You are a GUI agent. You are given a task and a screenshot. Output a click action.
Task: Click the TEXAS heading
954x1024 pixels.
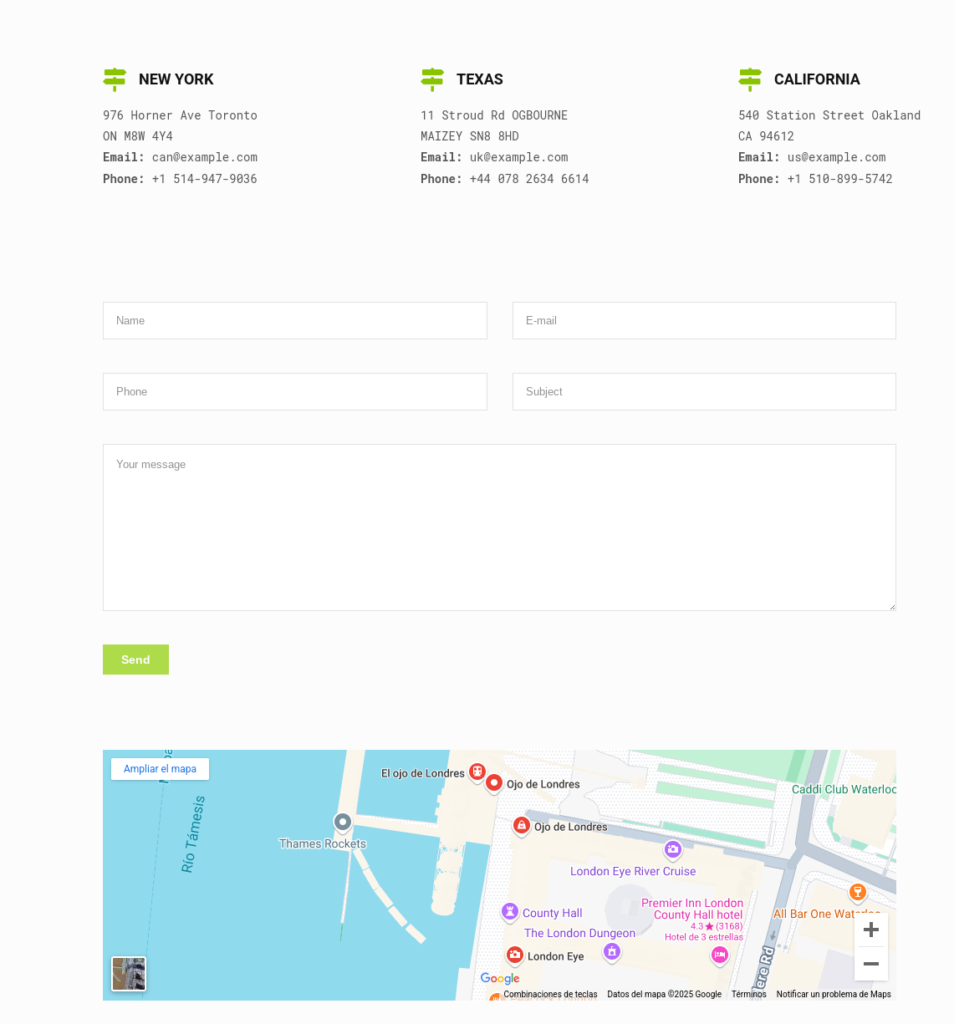pyautogui.click(x=479, y=80)
